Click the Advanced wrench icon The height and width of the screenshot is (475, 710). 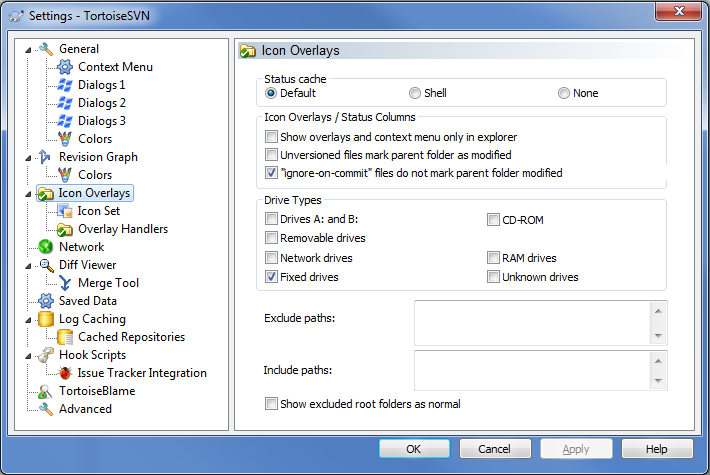pyautogui.click(x=46, y=409)
